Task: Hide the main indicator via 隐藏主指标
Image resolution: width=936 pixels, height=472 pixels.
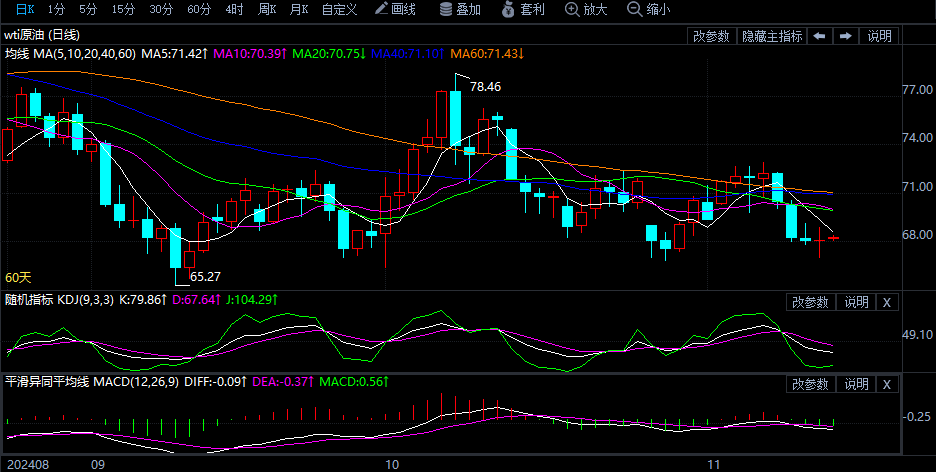Action: click(771, 36)
